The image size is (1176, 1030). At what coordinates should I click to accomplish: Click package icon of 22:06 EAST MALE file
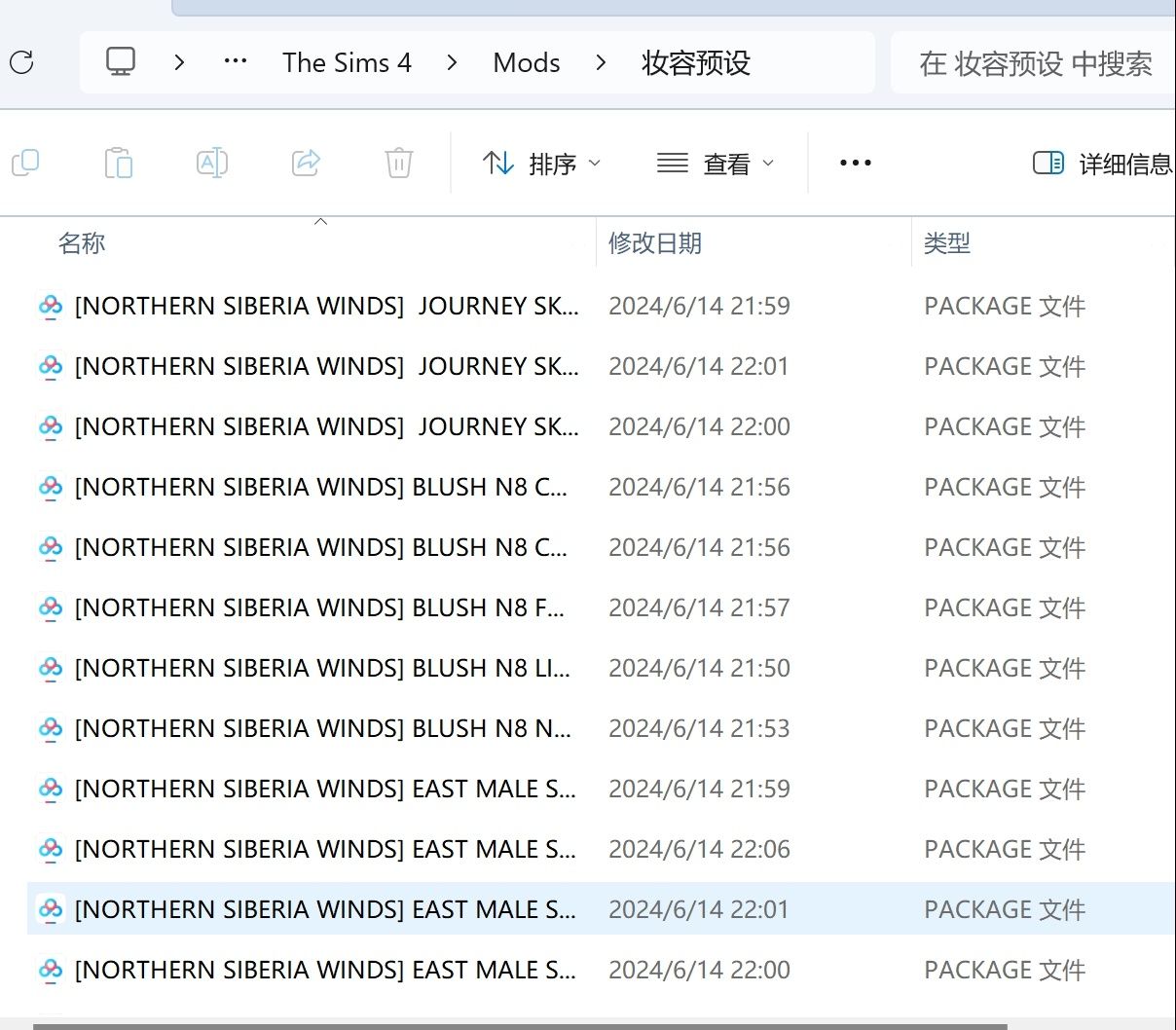(x=51, y=850)
